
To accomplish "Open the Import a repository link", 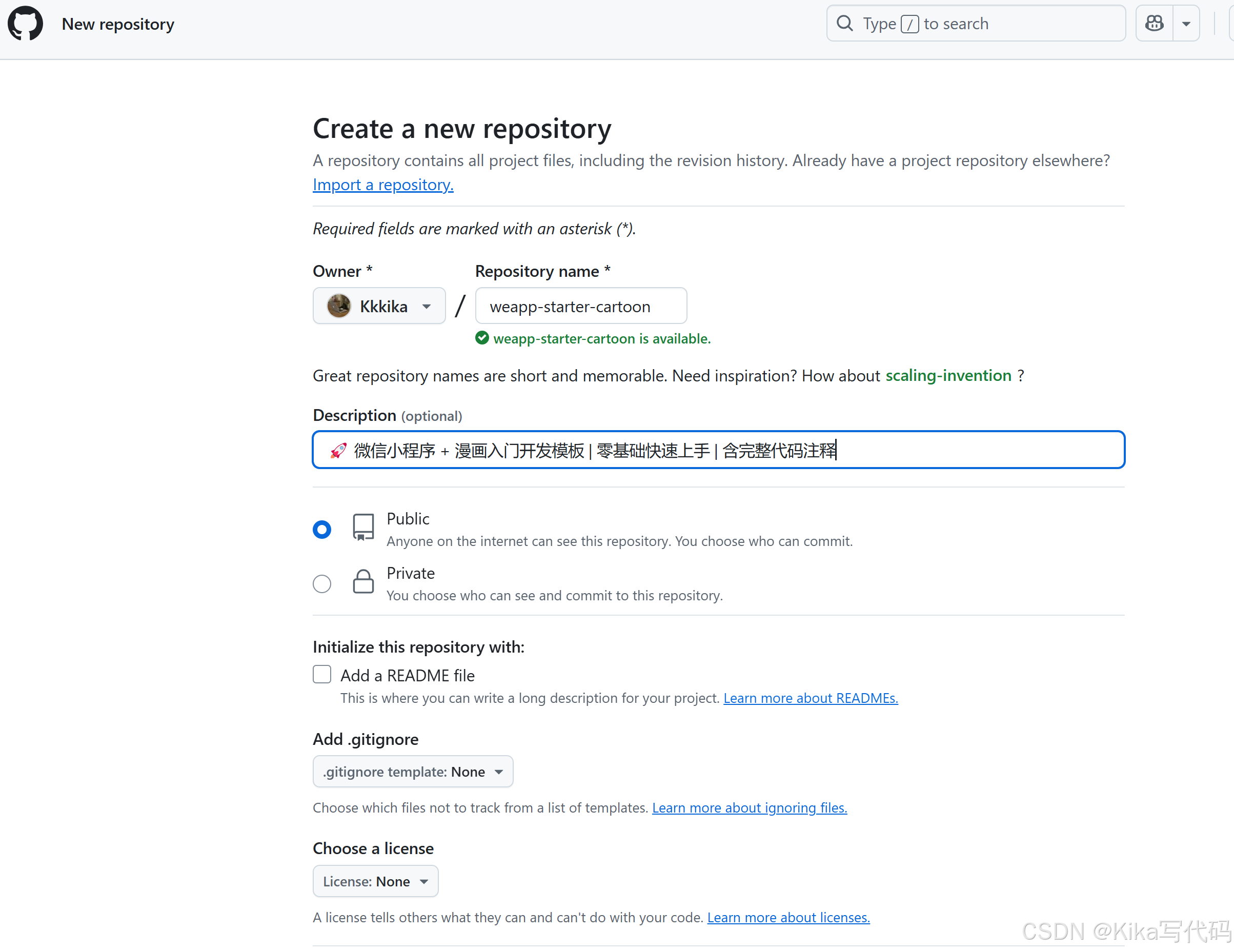I will pyautogui.click(x=382, y=185).
